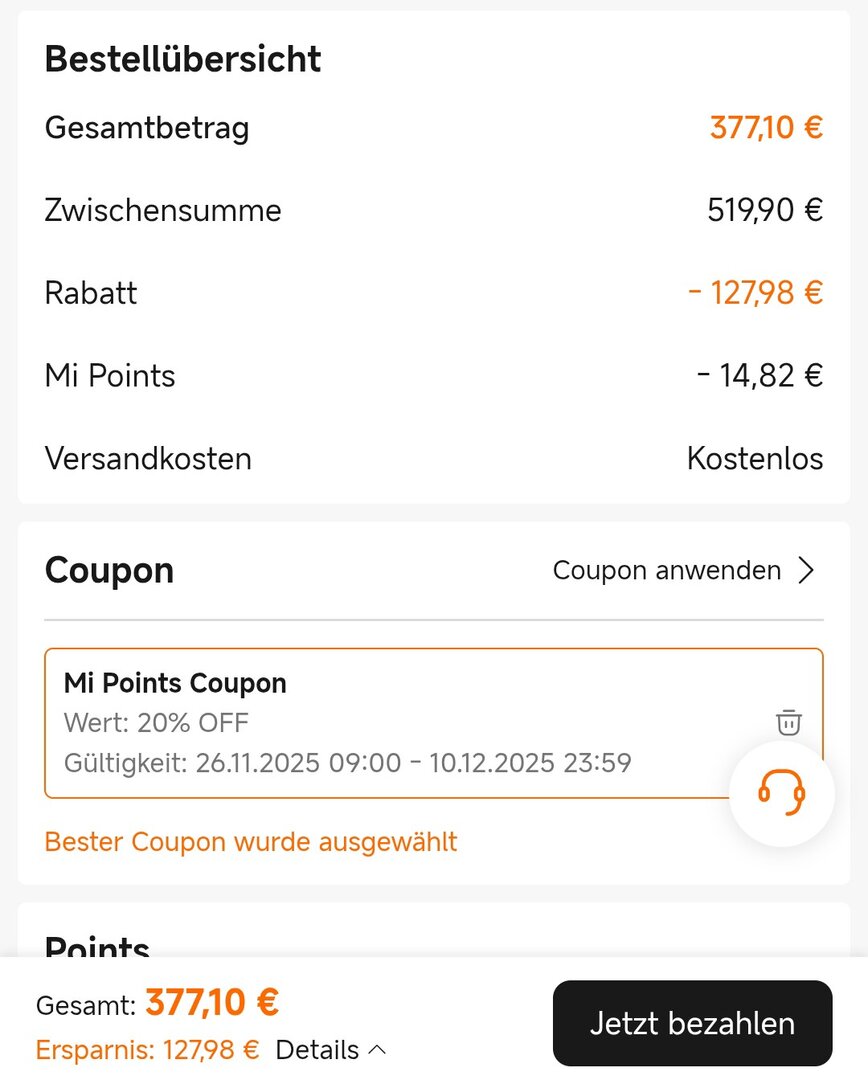Click the Kostenlos shipping value
Image resolution: width=868 pixels, height=1080 pixels.
(x=755, y=459)
